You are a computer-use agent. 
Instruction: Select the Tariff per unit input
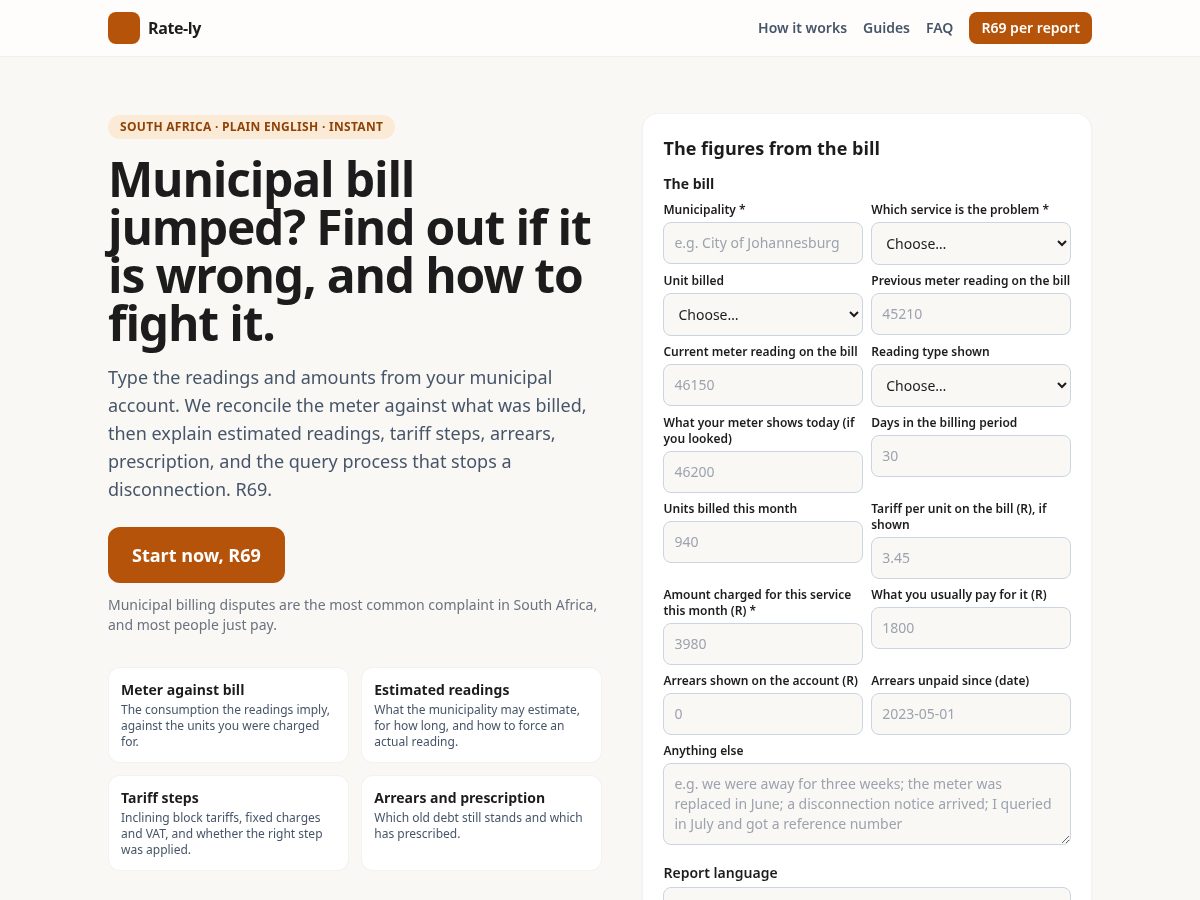(x=971, y=558)
